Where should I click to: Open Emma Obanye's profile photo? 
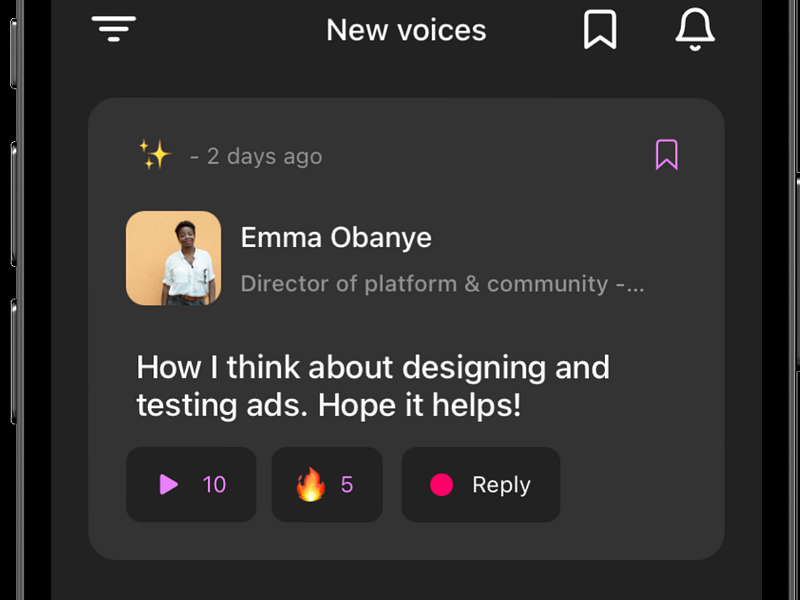(x=173, y=258)
